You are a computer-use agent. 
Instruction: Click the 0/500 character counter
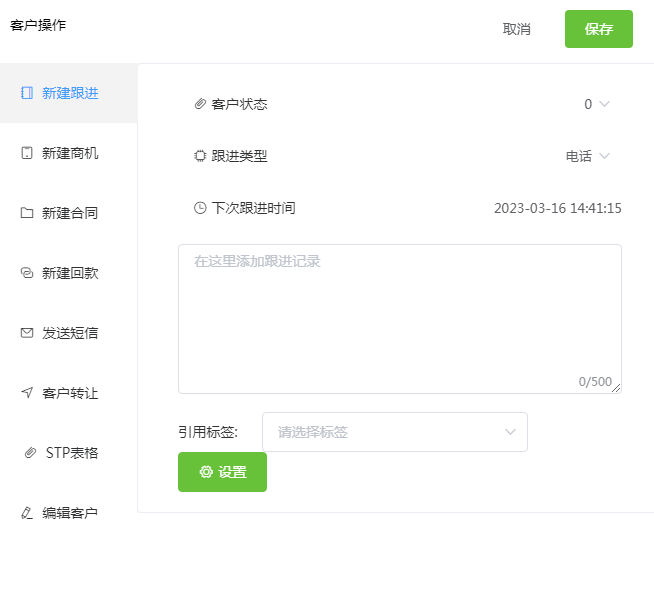click(x=595, y=382)
